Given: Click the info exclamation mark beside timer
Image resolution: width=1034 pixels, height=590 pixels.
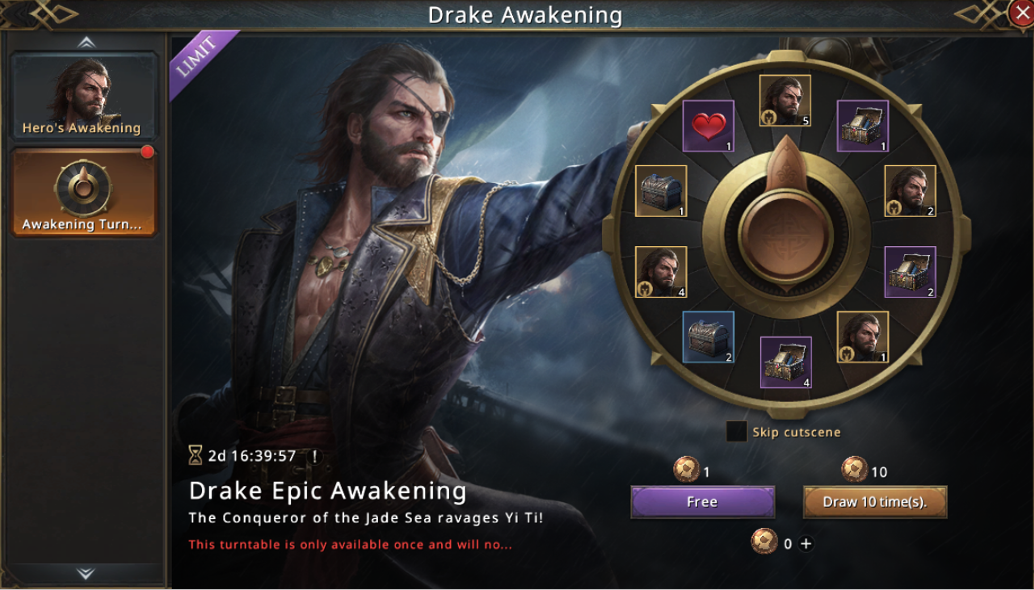Looking at the screenshot, I should pyautogui.click(x=315, y=456).
